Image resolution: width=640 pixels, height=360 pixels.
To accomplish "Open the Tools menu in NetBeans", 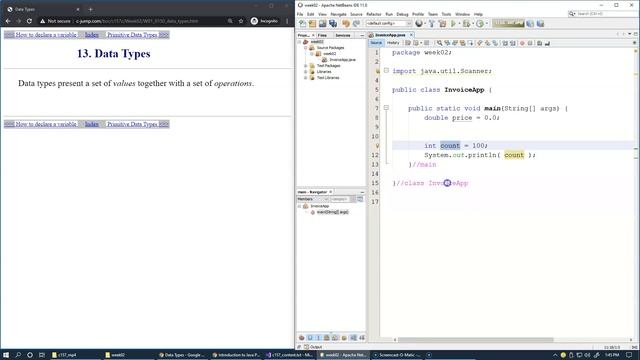I will tap(446, 14).
